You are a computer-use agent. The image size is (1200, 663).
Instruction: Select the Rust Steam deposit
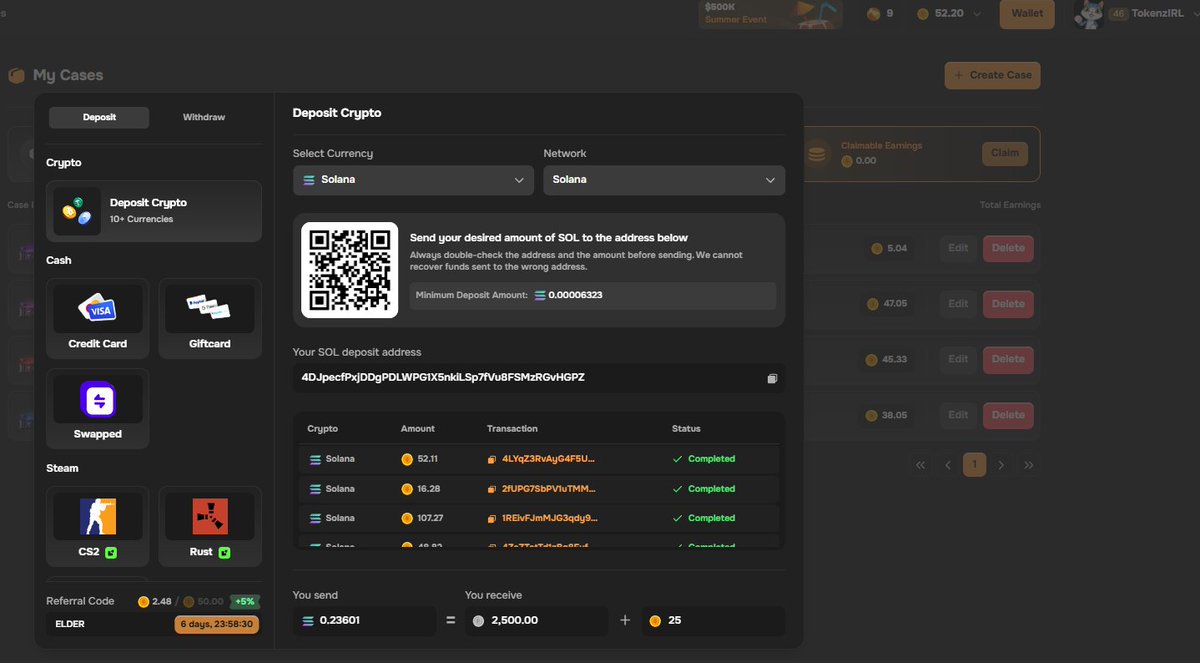pos(210,526)
